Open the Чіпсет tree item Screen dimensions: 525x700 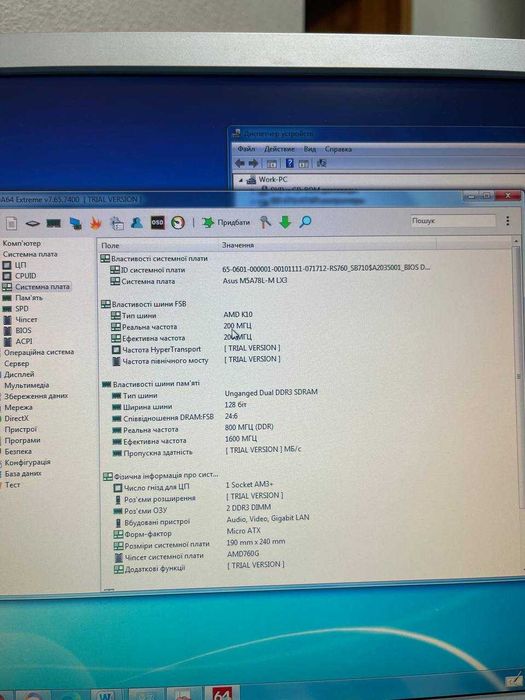tap(26, 320)
